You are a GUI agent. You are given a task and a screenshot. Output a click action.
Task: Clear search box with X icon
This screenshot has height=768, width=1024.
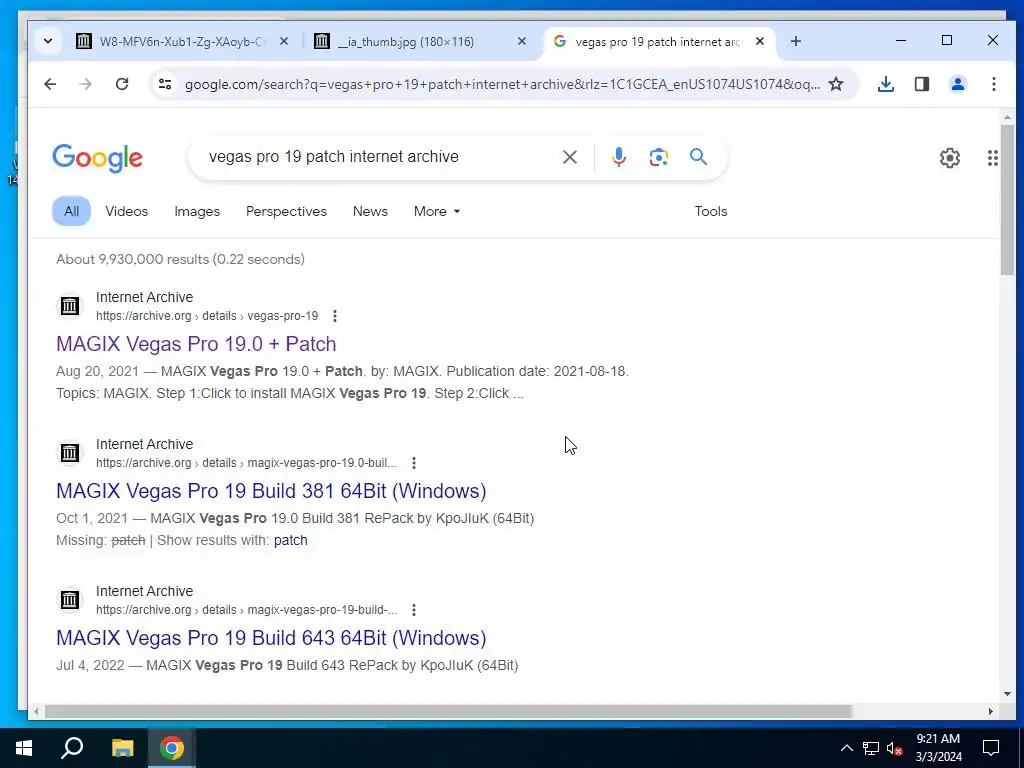(x=569, y=157)
